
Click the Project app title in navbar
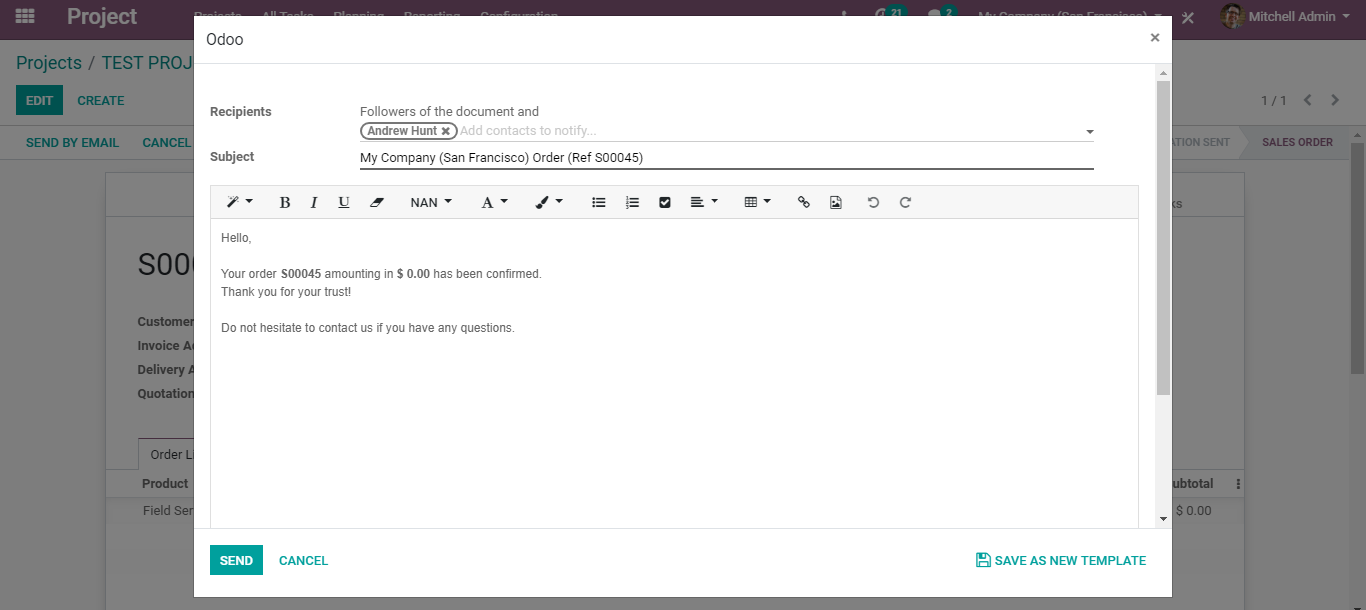point(102,17)
